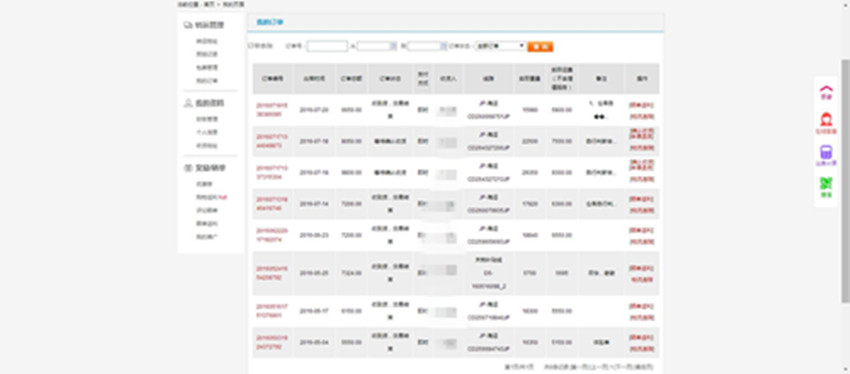Open the calendar icon on the end date field
The width and height of the screenshot is (850, 374).
click(444, 46)
